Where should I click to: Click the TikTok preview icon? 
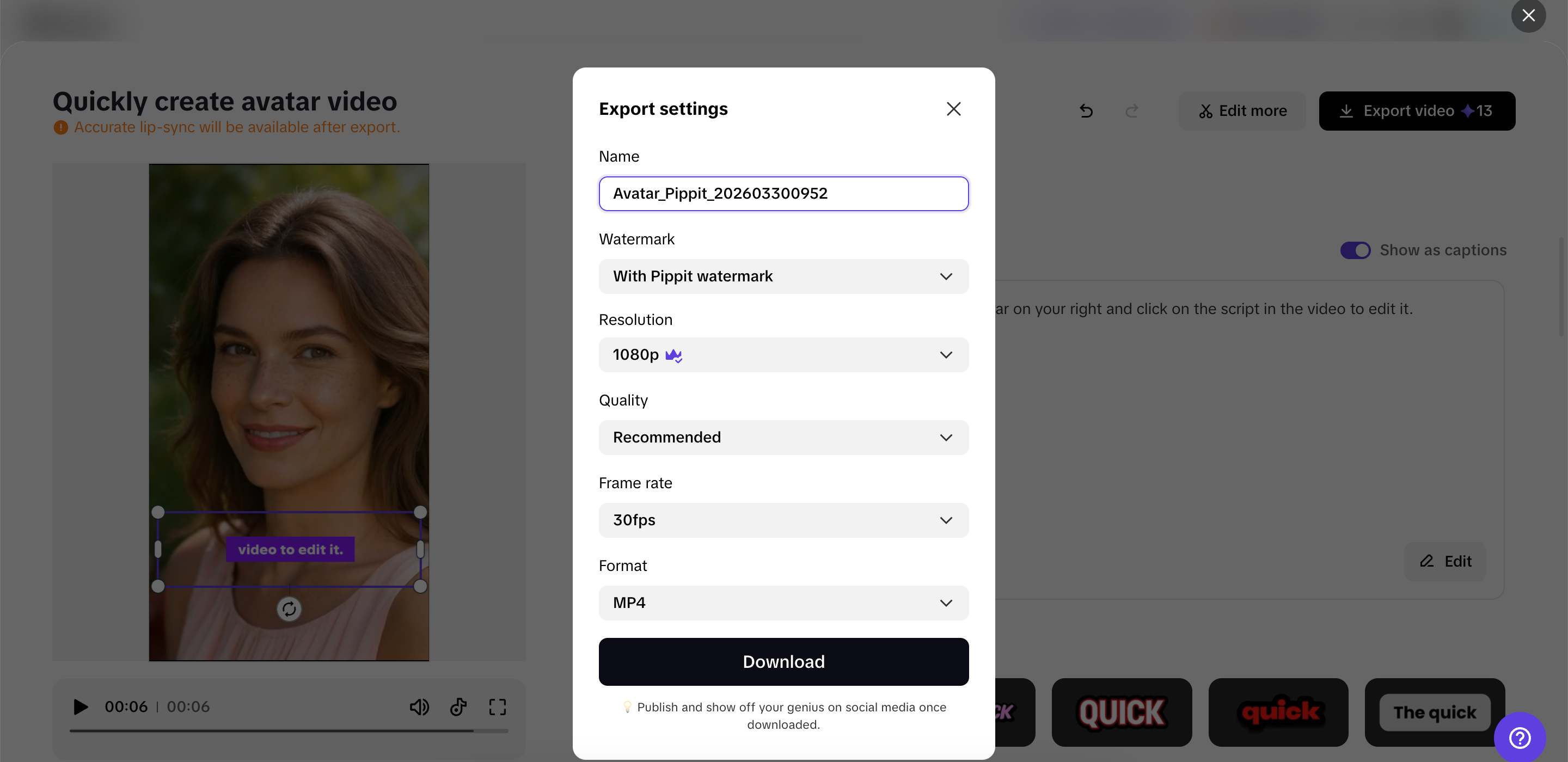click(458, 706)
